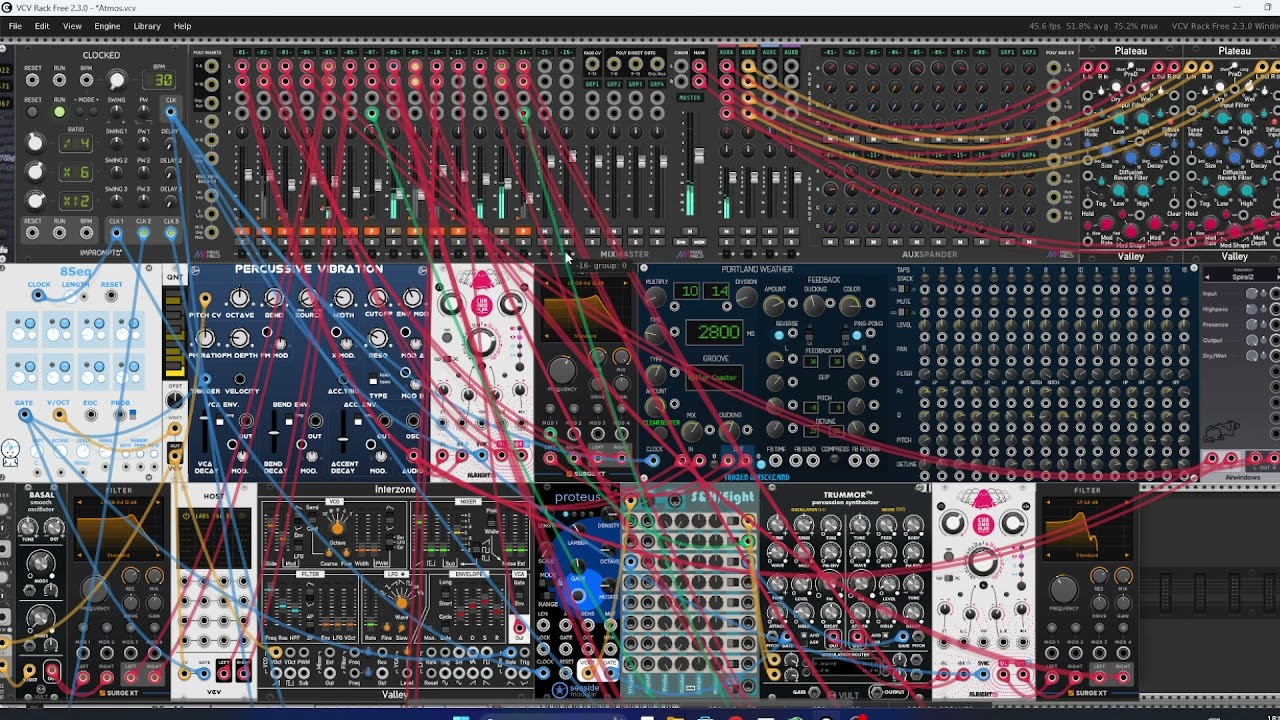The width and height of the screenshot is (1280, 720).
Task: Toggle solo on MixMaster channel 01
Action: click(242, 241)
